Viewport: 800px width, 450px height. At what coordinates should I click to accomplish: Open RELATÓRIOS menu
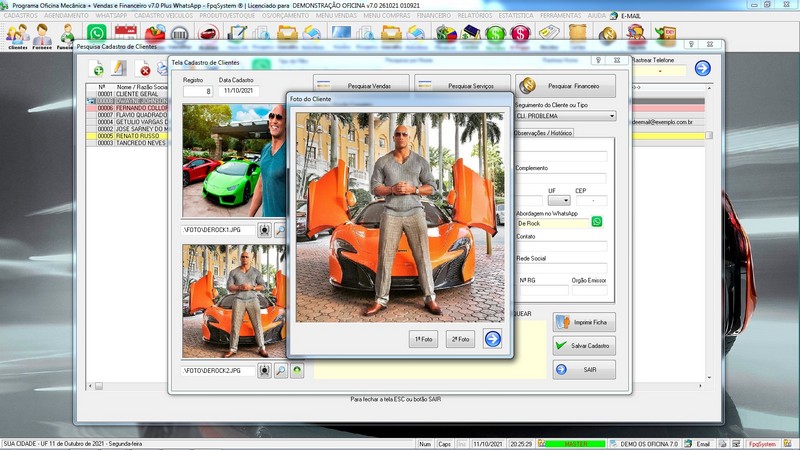(475, 16)
